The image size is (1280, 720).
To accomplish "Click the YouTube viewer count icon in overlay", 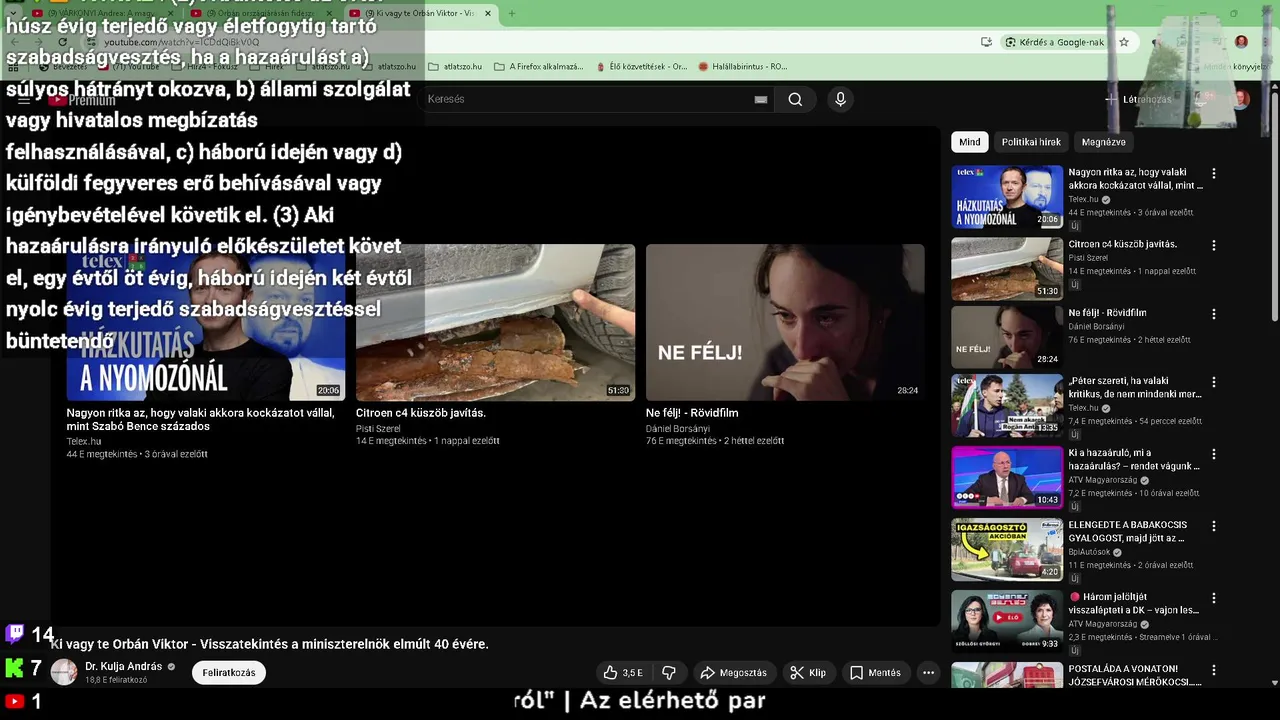I will click(x=14, y=702).
